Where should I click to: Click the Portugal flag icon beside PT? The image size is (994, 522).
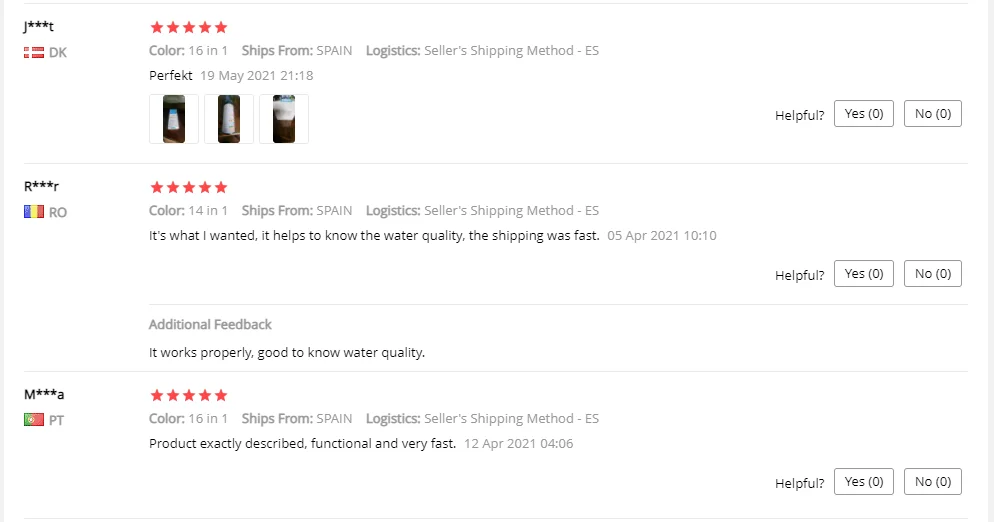(33, 420)
